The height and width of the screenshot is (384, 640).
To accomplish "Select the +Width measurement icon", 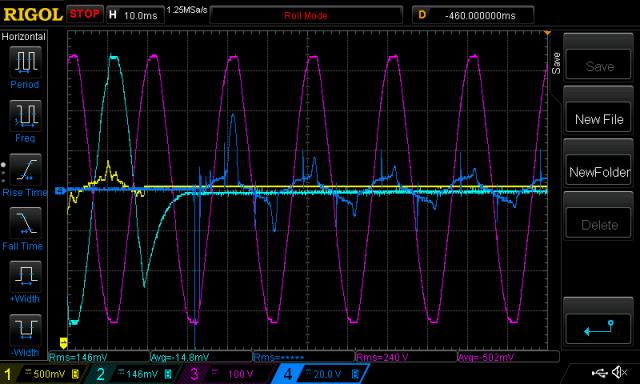I will [x=25, y=276].
